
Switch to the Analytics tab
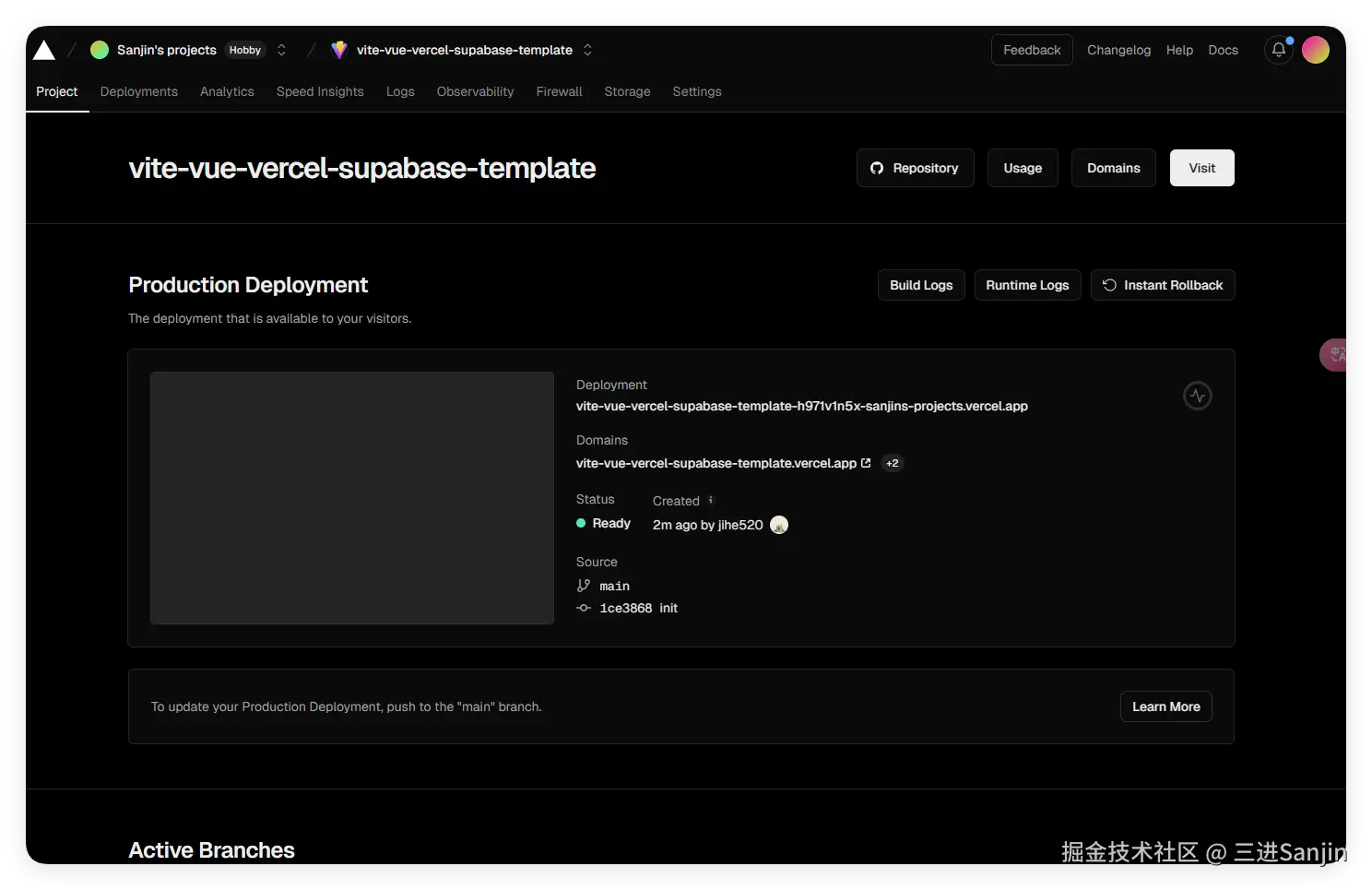227,91
